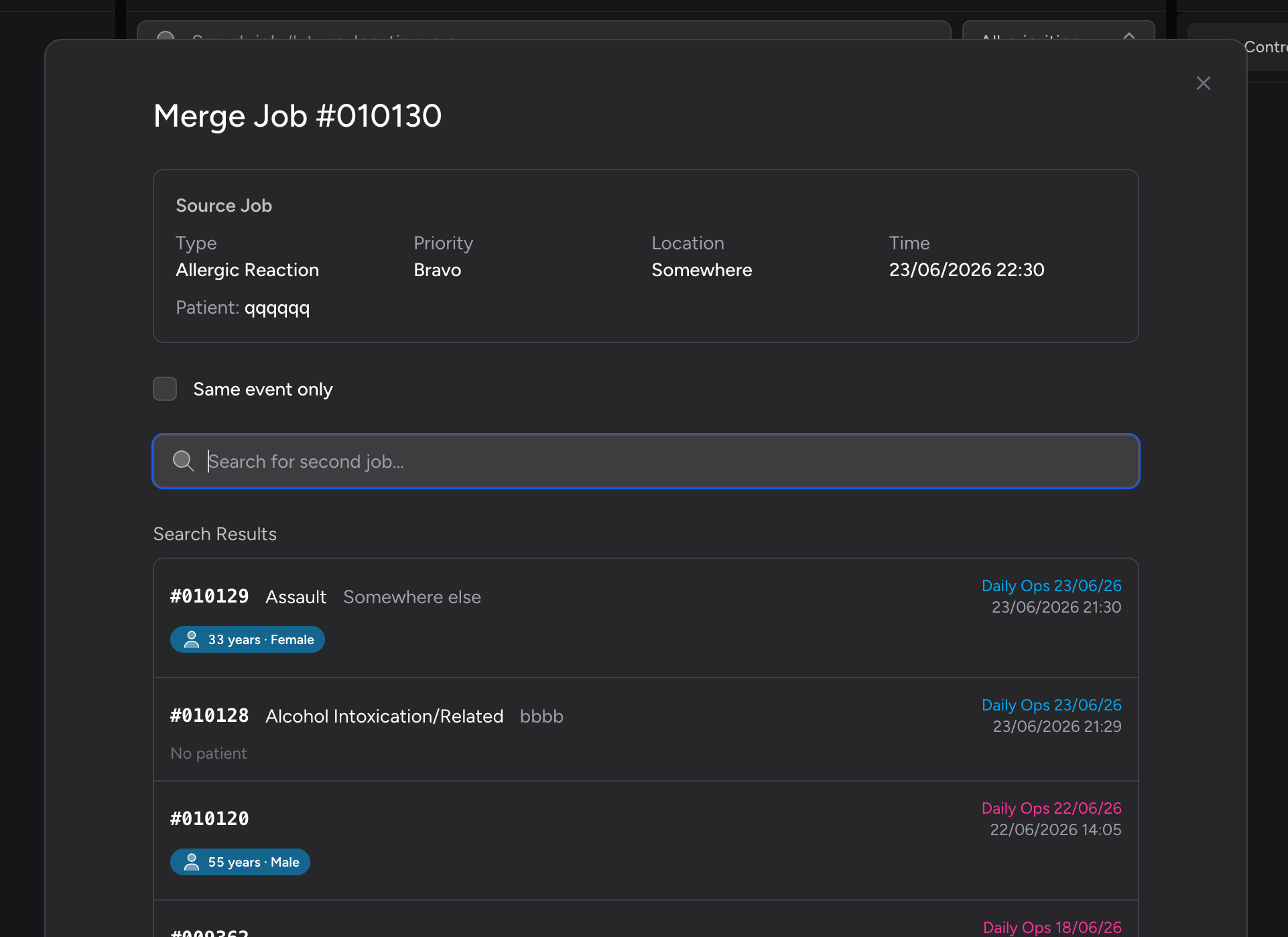Click the magnifier icon in search field
1288x937 pixels.
[183, 461]
